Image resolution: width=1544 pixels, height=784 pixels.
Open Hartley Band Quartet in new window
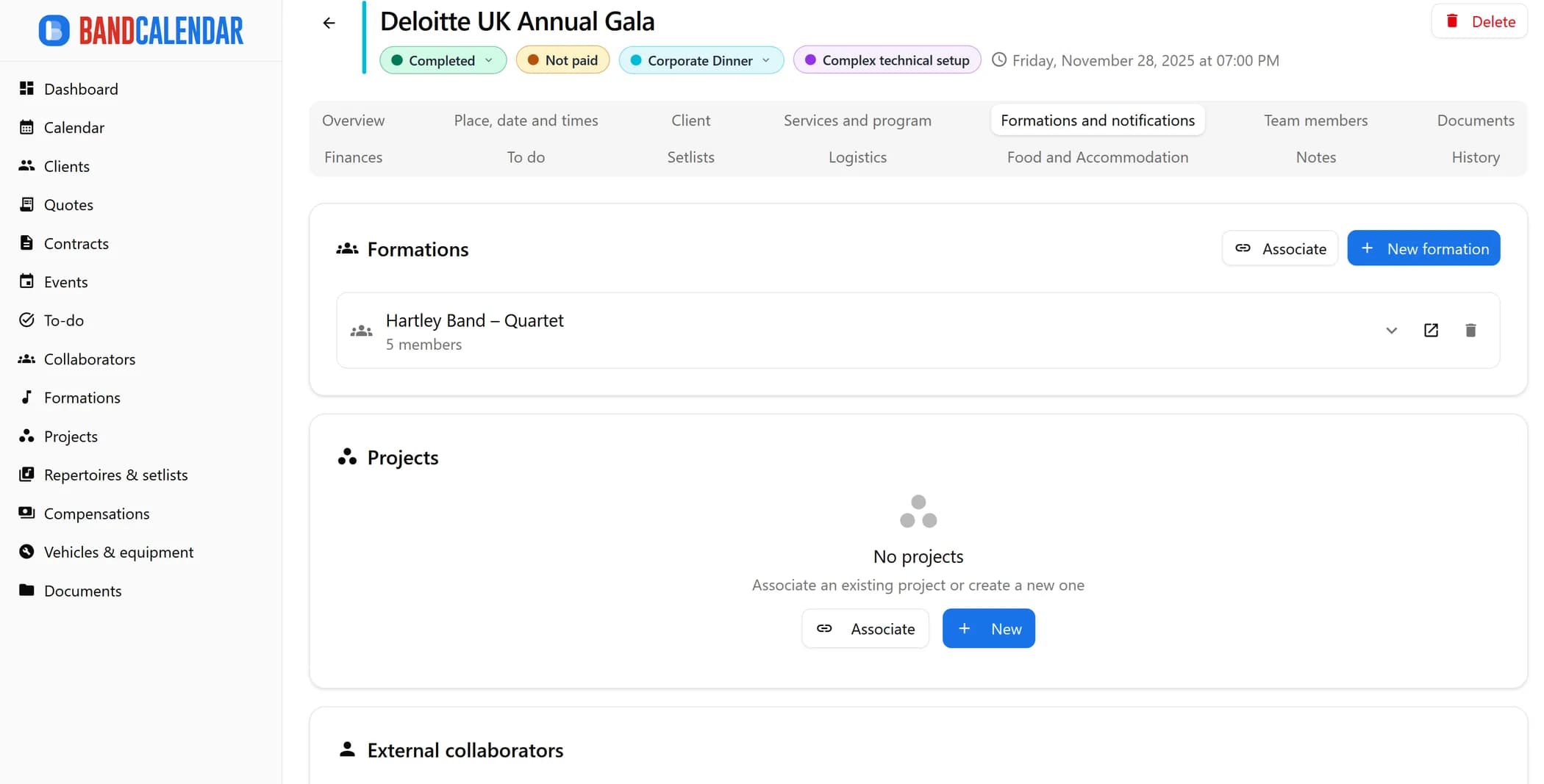[x=1431, y=330]
